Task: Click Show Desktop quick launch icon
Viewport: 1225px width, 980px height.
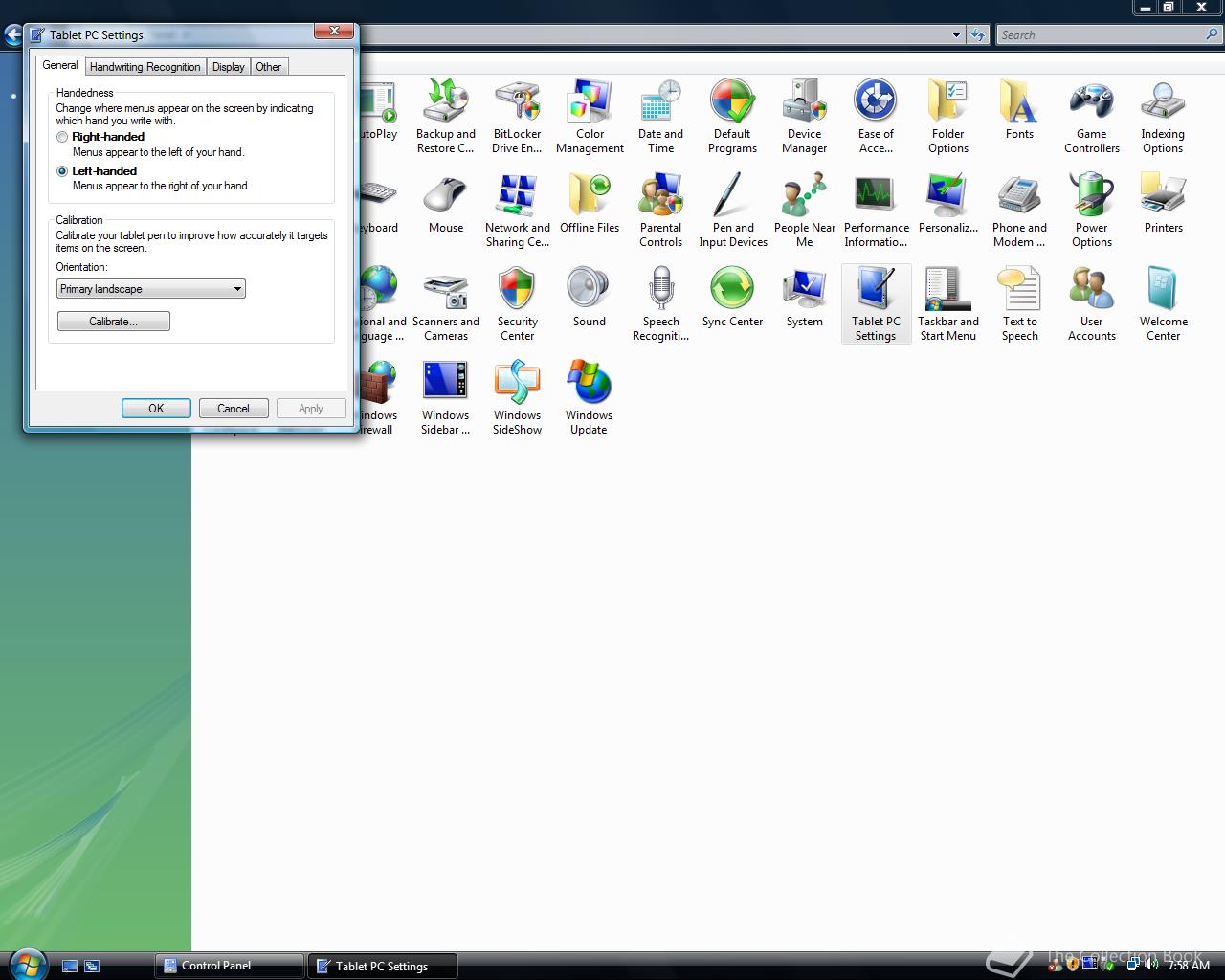Action: [70, 966]
